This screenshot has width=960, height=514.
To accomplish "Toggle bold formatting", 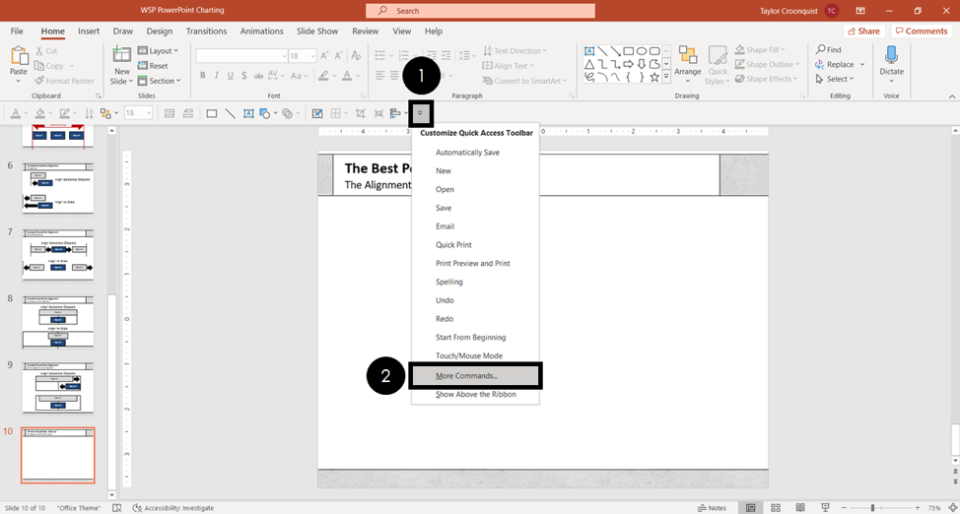I will (x=203, y=76).
